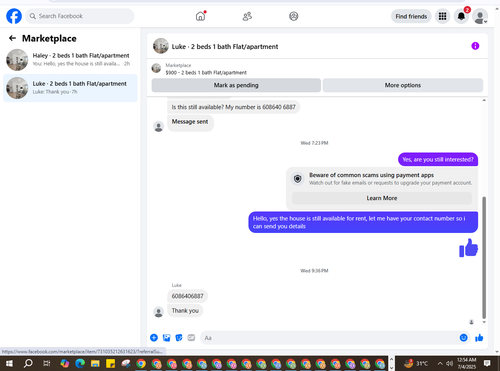Open More options
500x371 pixels.
(403, 85)
